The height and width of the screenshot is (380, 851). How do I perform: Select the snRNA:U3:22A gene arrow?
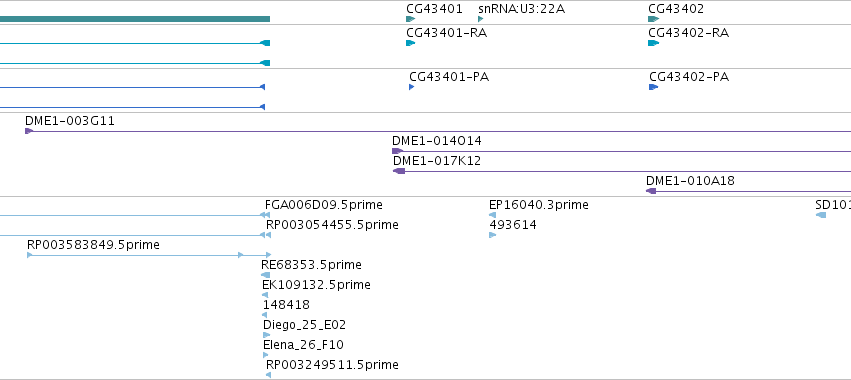(480, 19)
